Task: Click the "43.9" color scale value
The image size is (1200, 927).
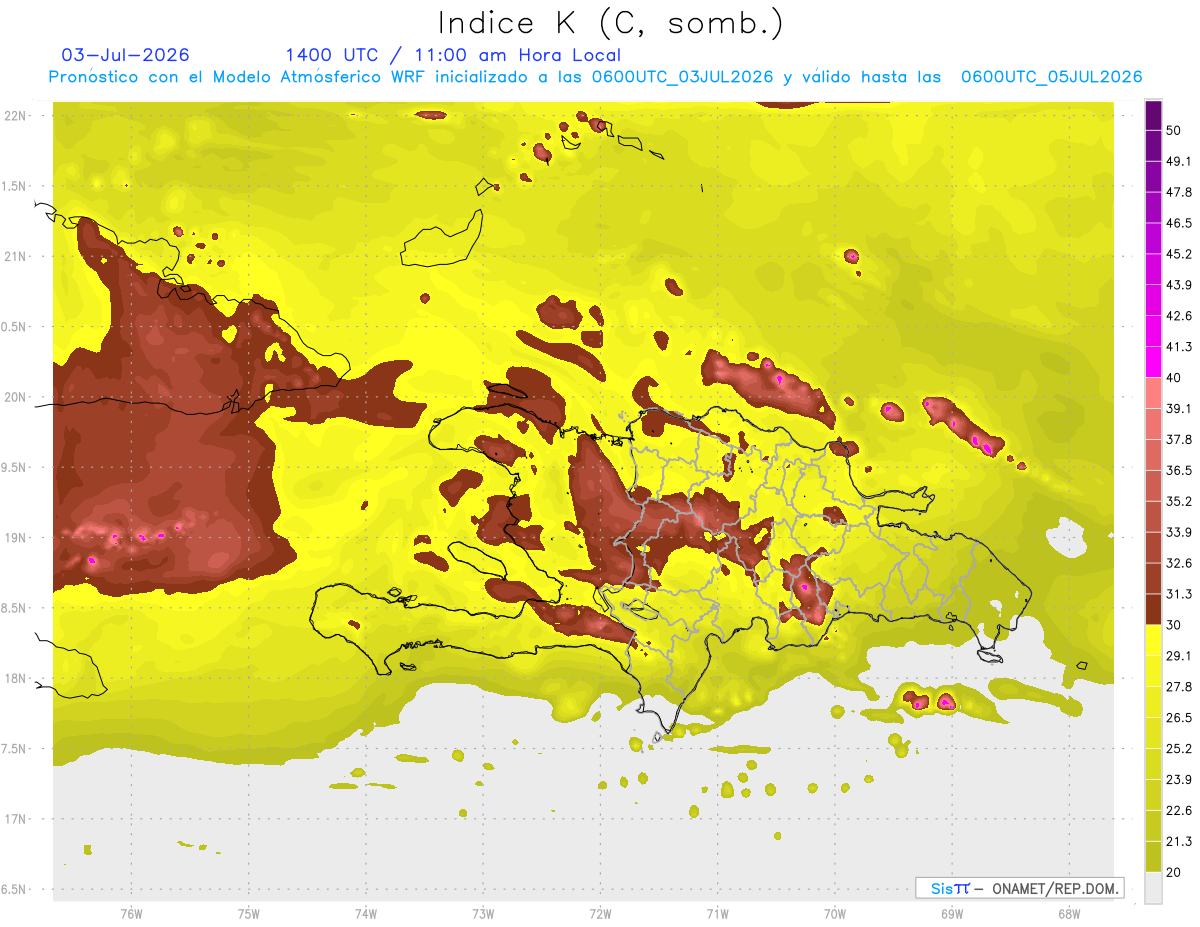Action: pos(1179,285)
